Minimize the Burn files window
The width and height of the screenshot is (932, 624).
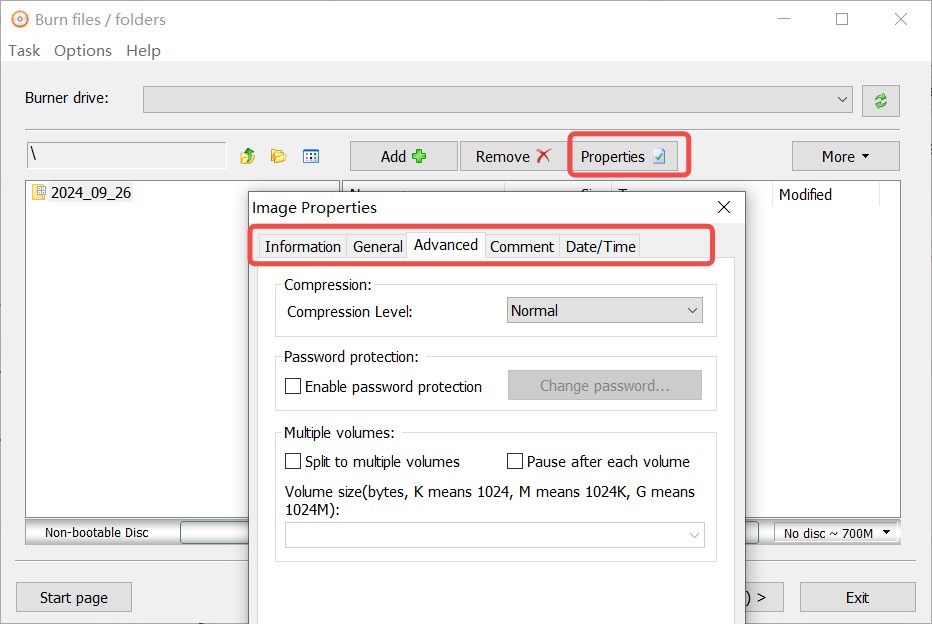click(x=784, y=19)
